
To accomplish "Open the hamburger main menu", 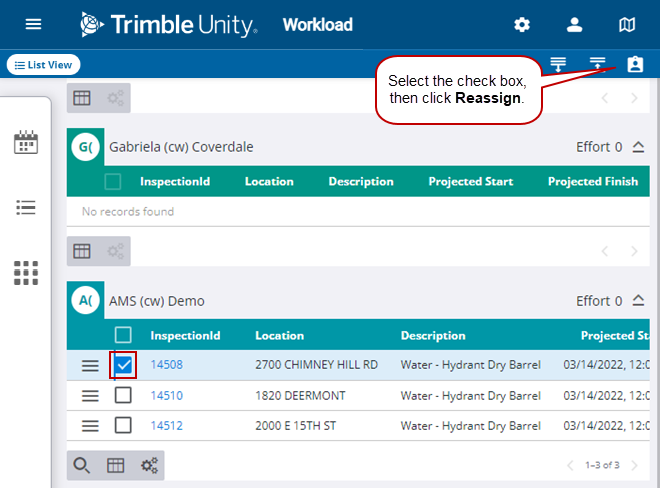I will tap(34, 25).
